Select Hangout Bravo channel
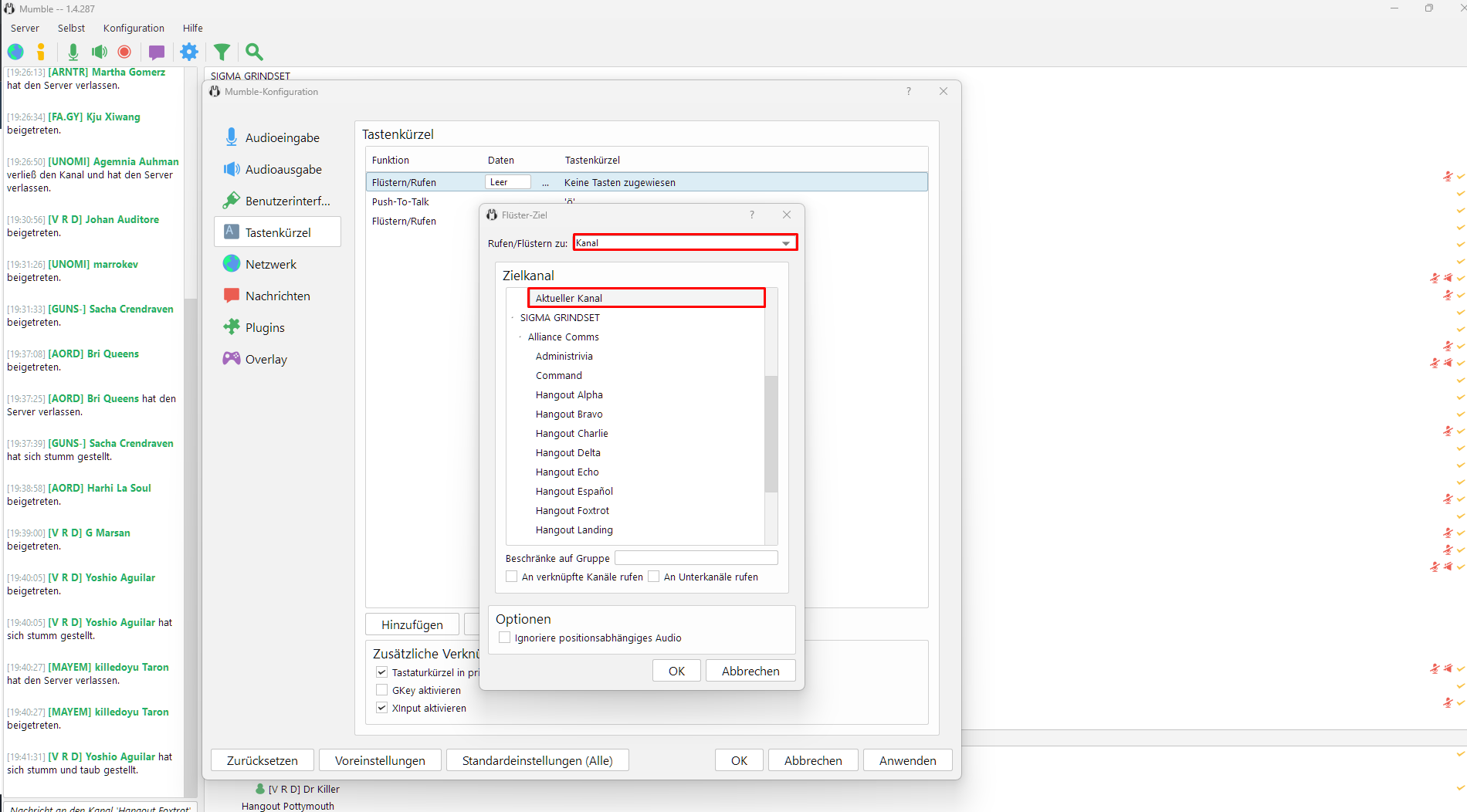Viewport: 1467px width, 812px height. coord(569,414)
